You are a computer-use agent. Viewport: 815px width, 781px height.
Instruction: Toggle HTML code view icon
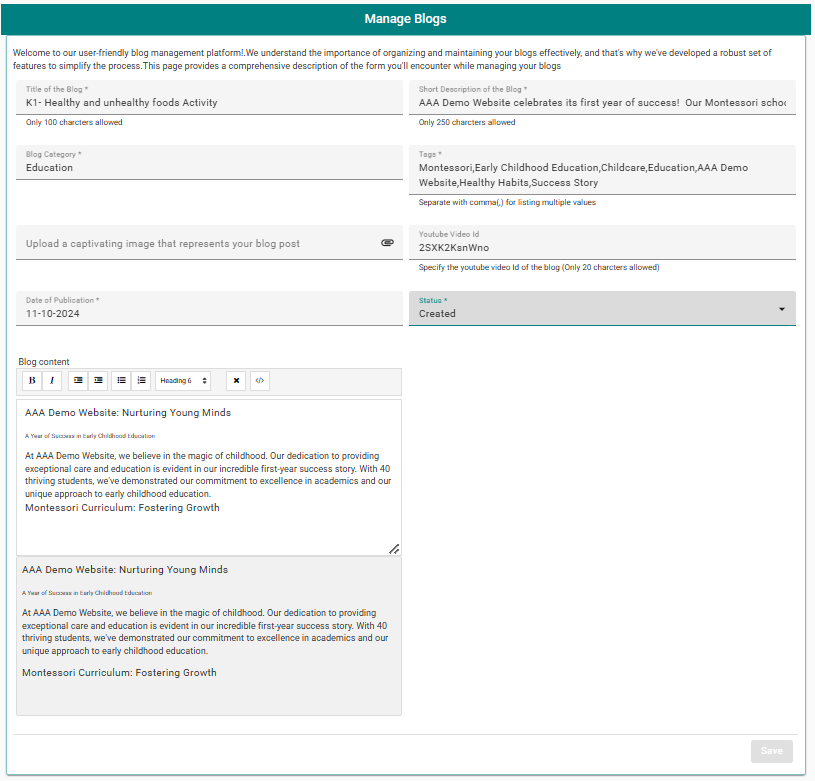pos(260,380)
